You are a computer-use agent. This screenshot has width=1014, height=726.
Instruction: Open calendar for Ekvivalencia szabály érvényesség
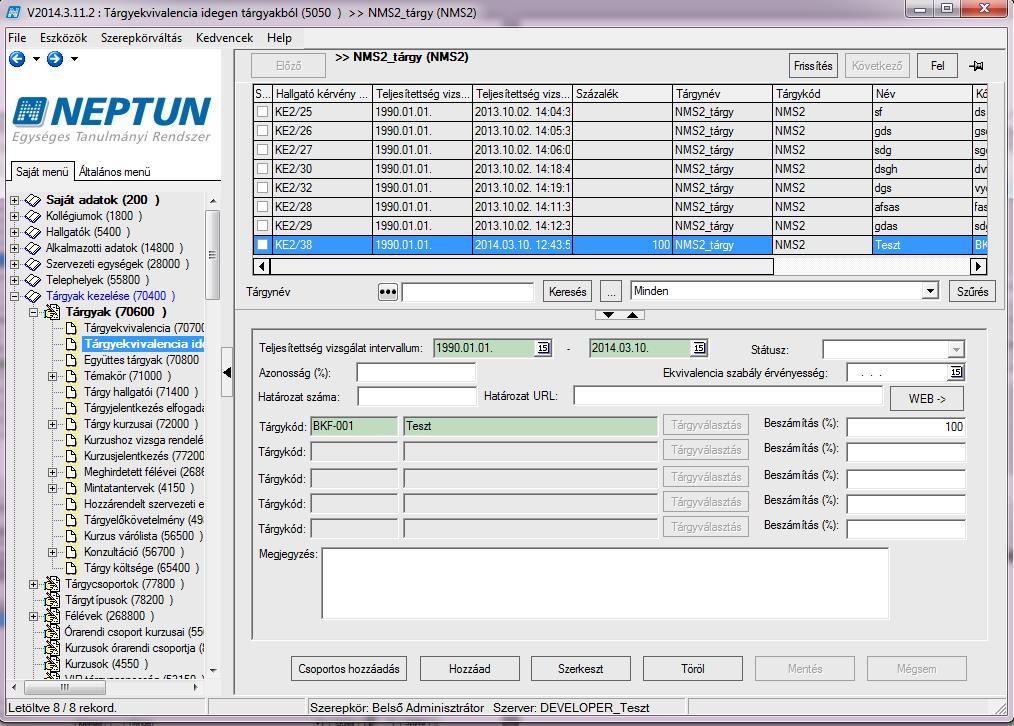956,372
